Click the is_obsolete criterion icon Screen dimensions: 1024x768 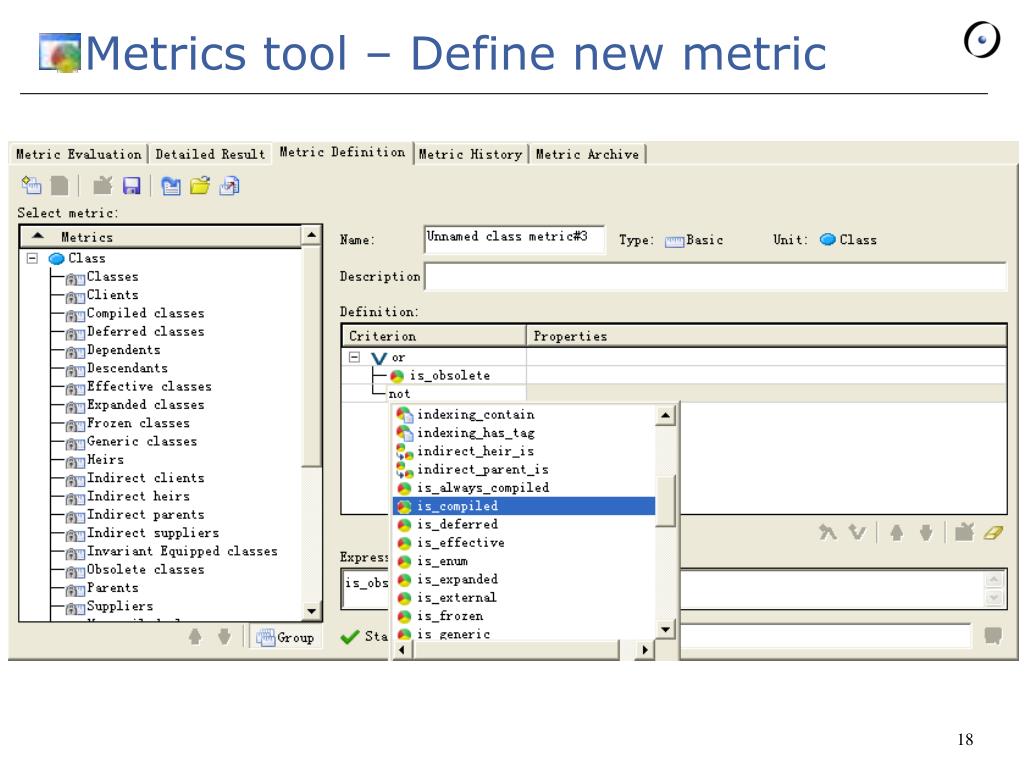(397, 376)
